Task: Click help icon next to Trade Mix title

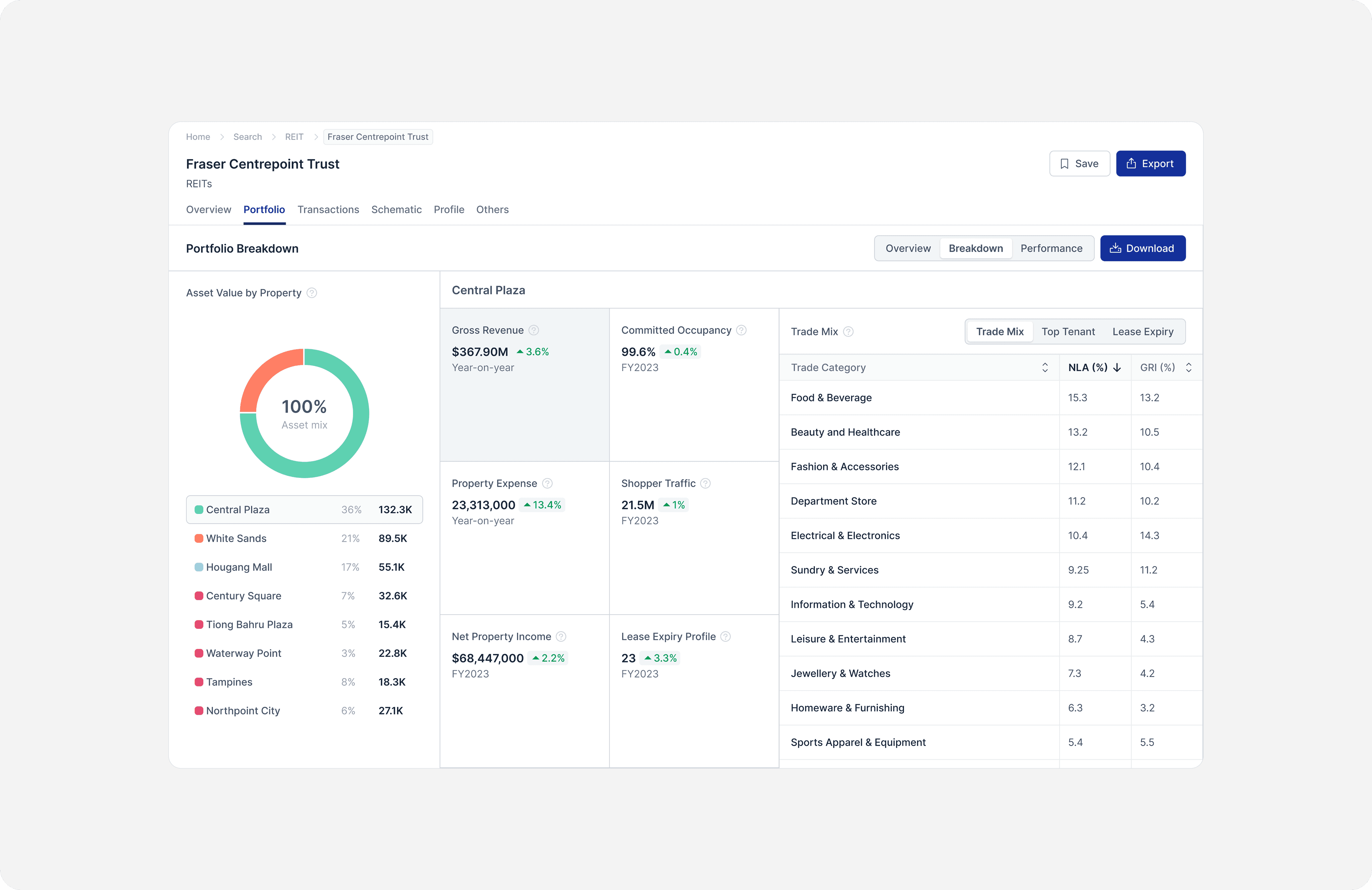Action: click(x=848, y=332)
